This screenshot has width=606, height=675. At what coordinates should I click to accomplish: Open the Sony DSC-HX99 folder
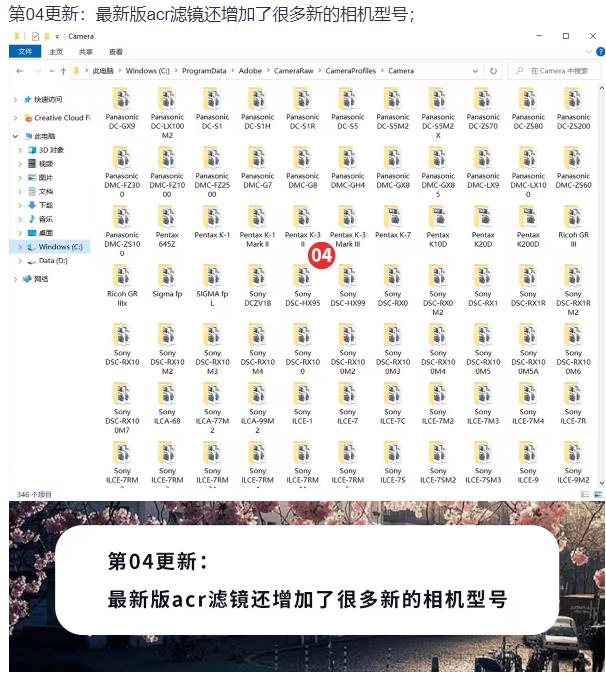tap(347, 285)
